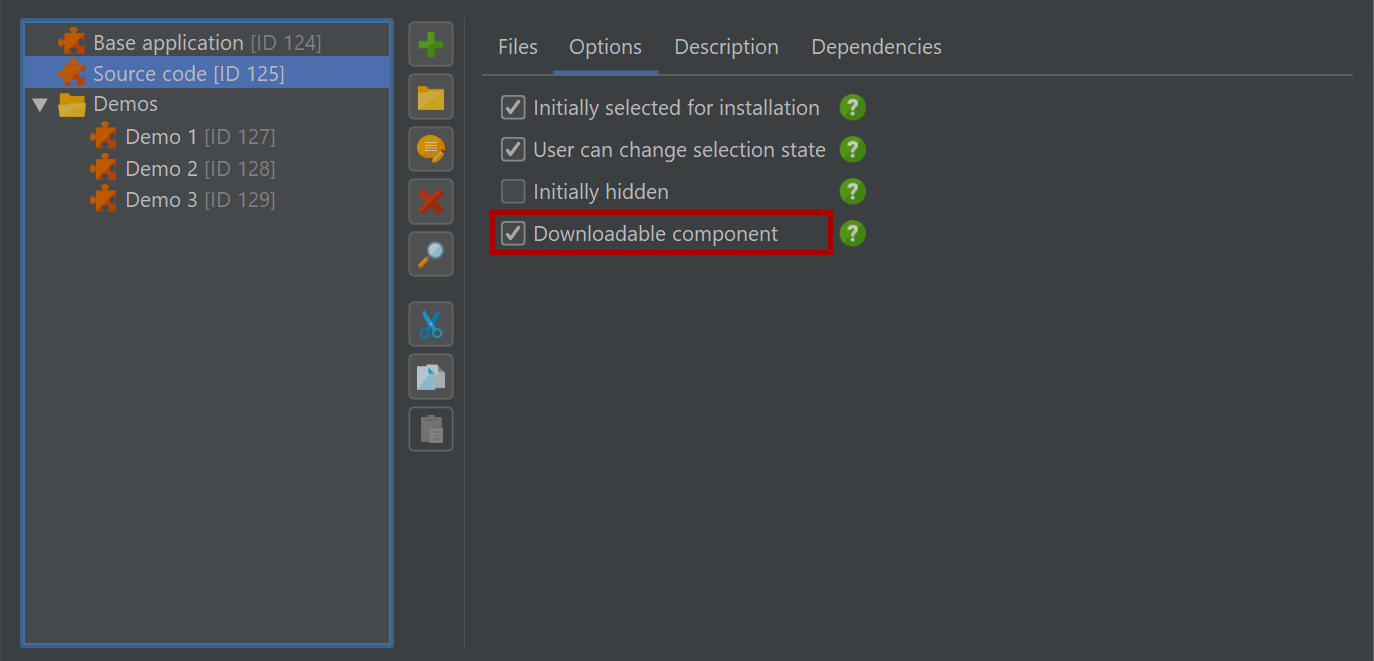
Task: Open the Description tab
Action: coord(726,47)
